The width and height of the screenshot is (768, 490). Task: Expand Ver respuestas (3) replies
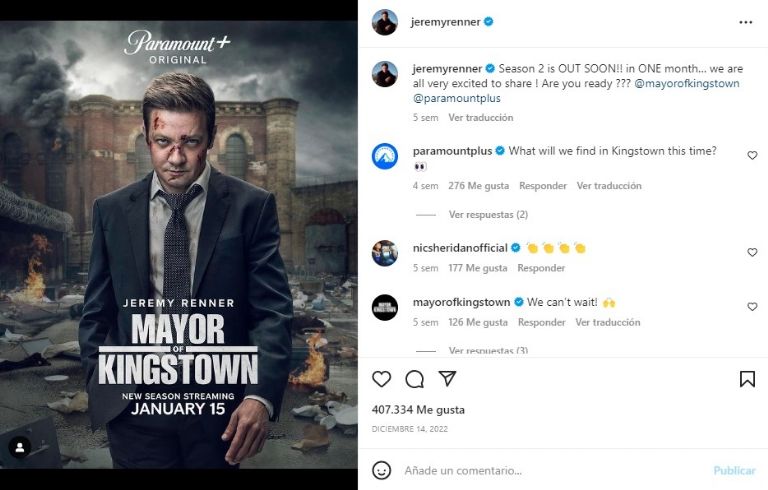pos(488,351)
